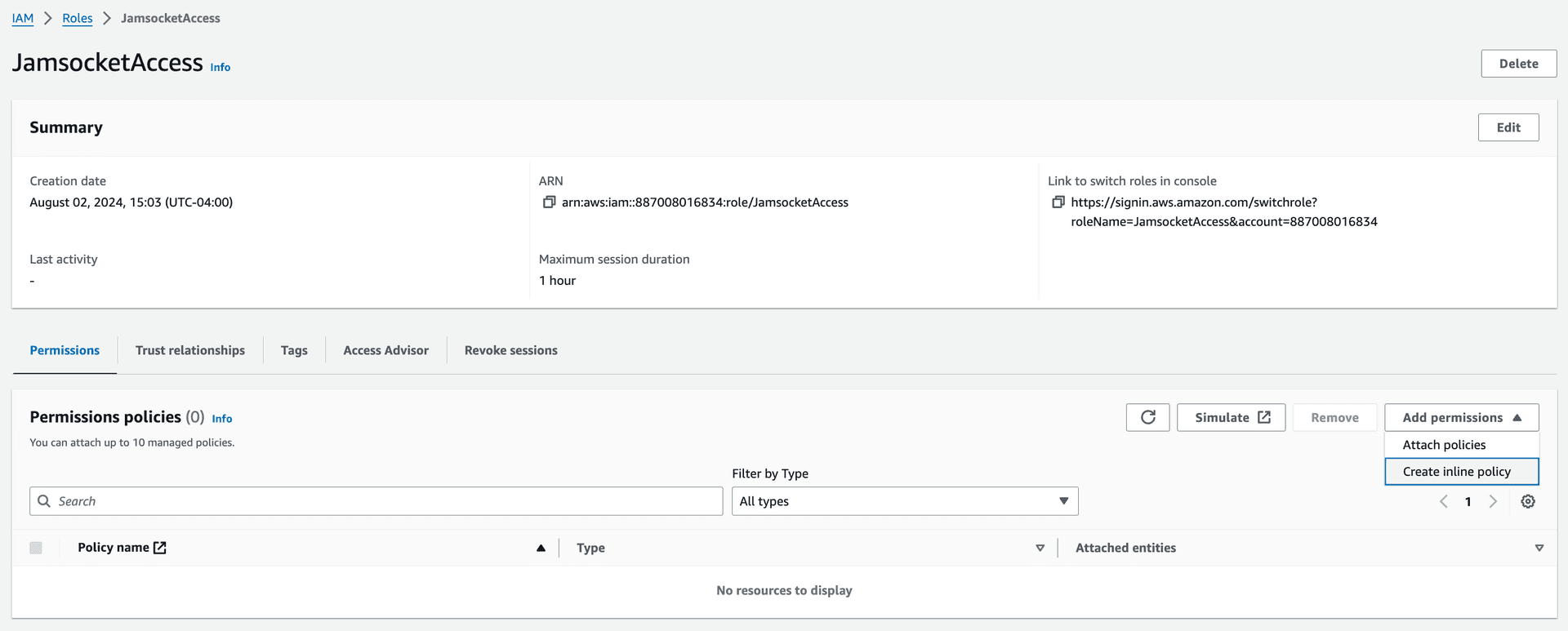Toggle the select-all policies checkbox

tap(36, 548)
